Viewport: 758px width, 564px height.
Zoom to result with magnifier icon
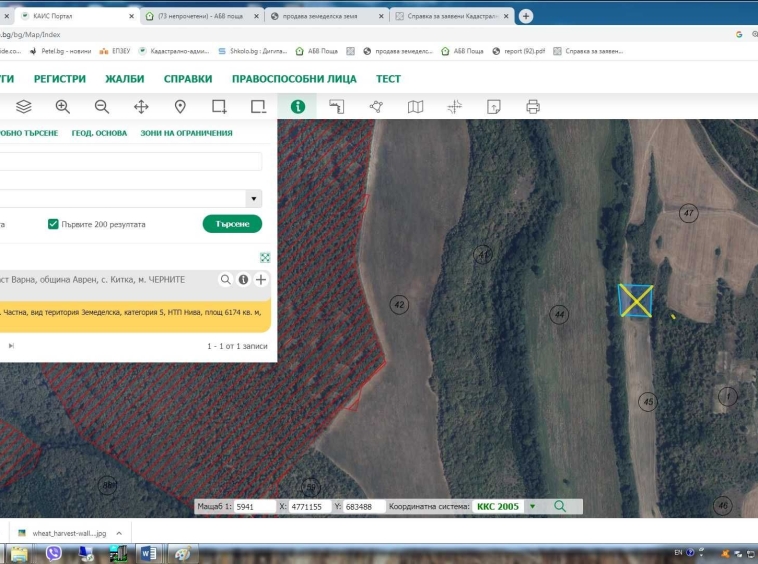click(x=226, y=280)
